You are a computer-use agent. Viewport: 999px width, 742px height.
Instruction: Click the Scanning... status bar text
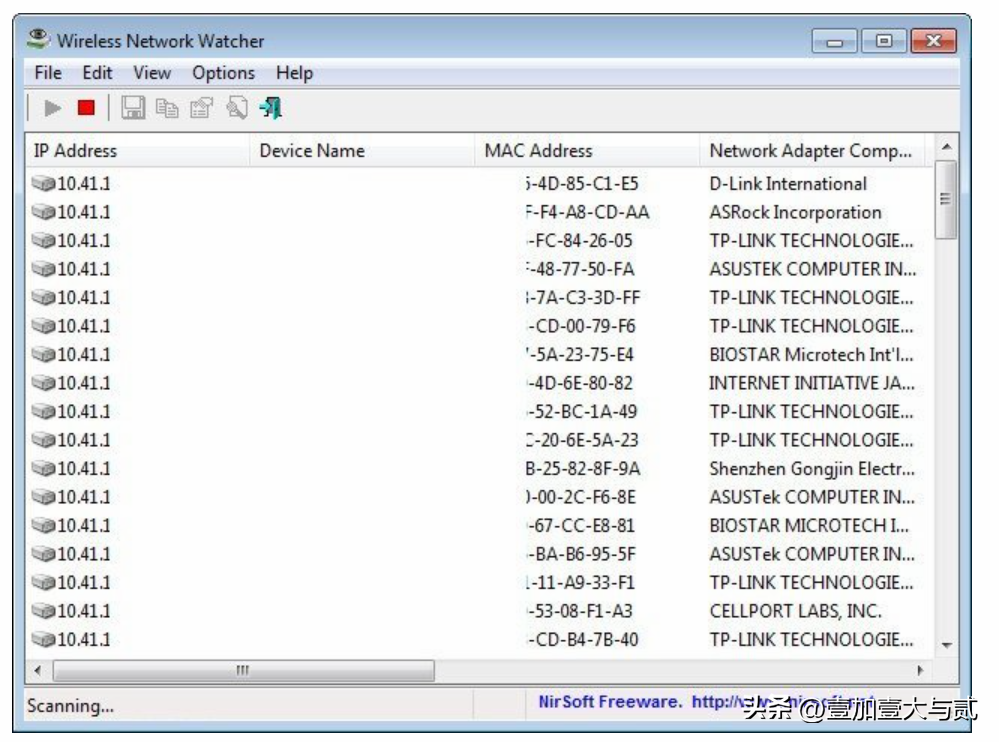click(x=71, y=706)
